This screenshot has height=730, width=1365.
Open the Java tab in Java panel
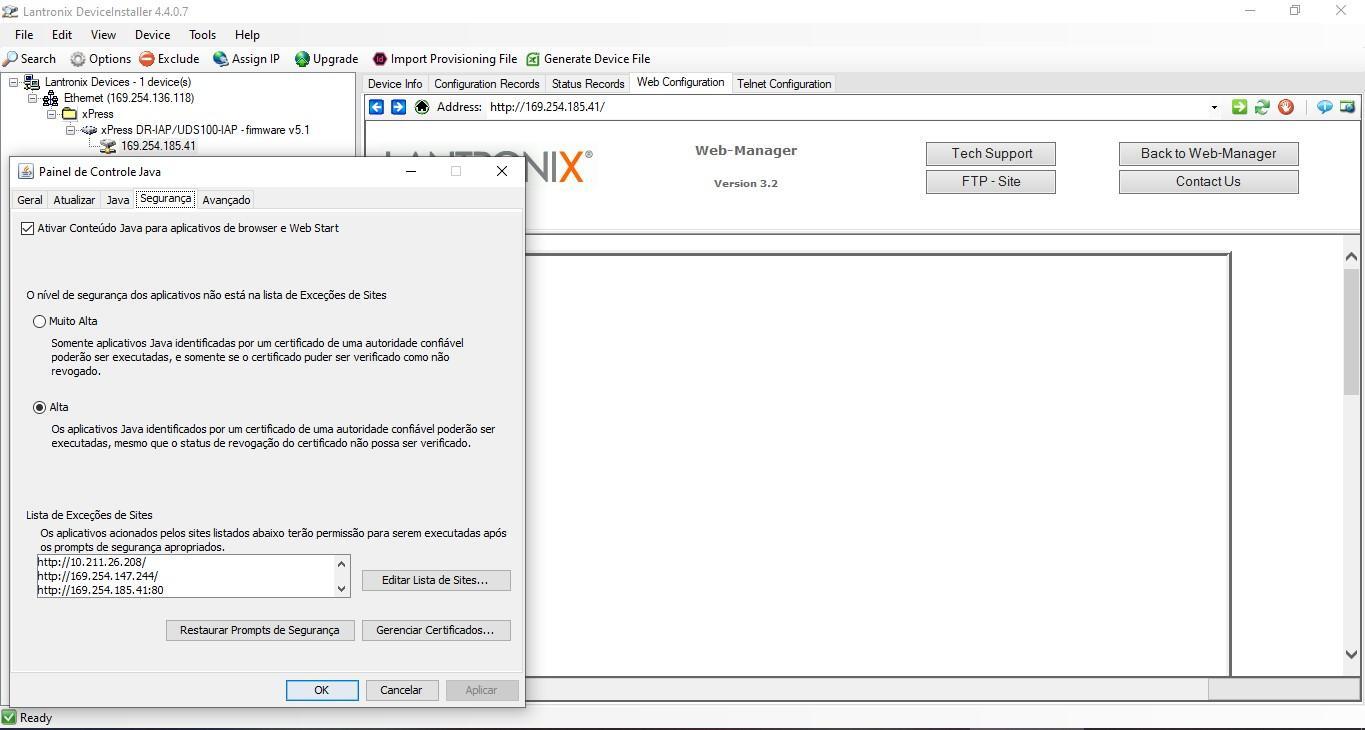(118, 200)
